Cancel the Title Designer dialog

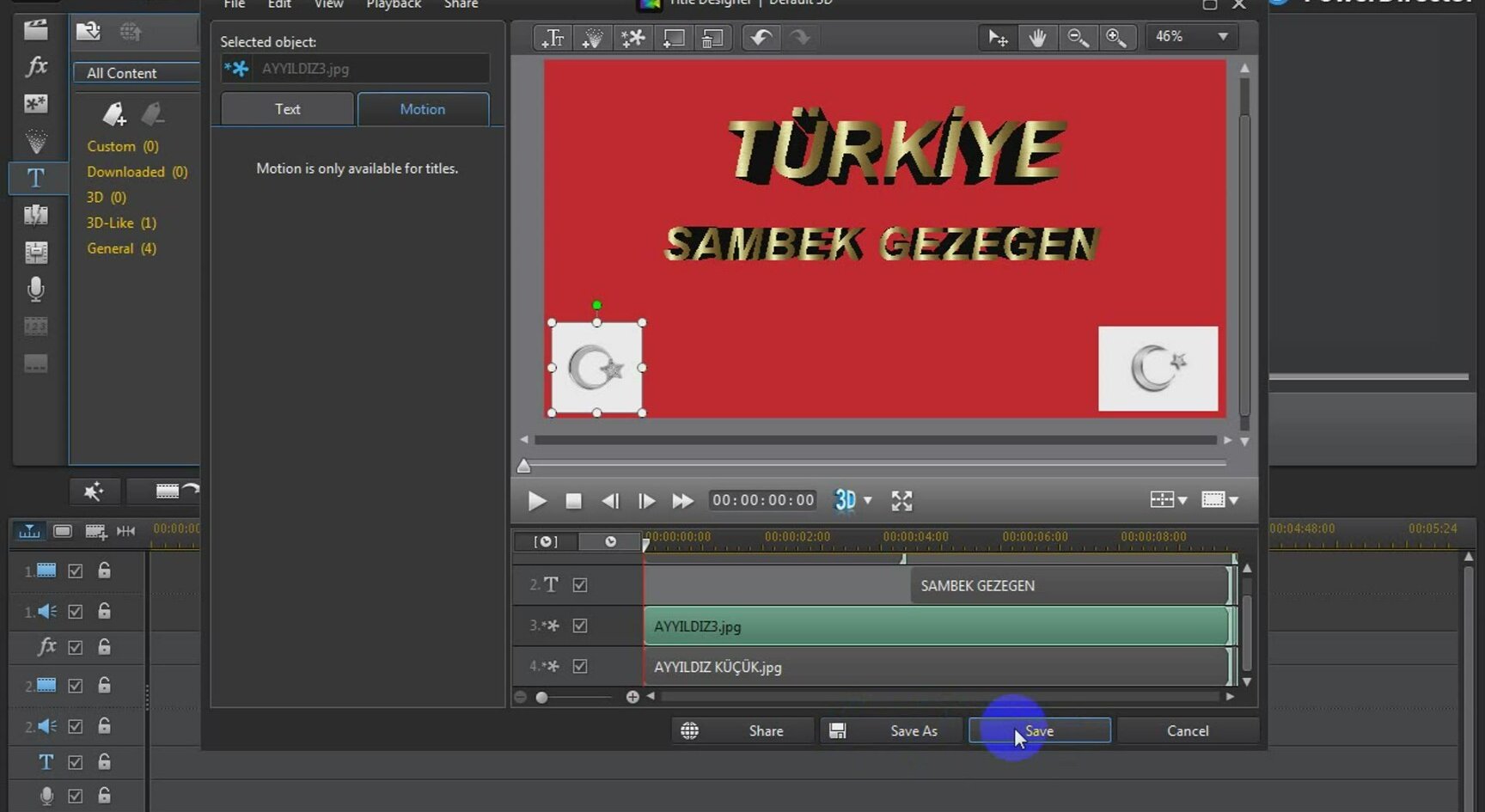pyautogui.click(x=1188, y=730)
